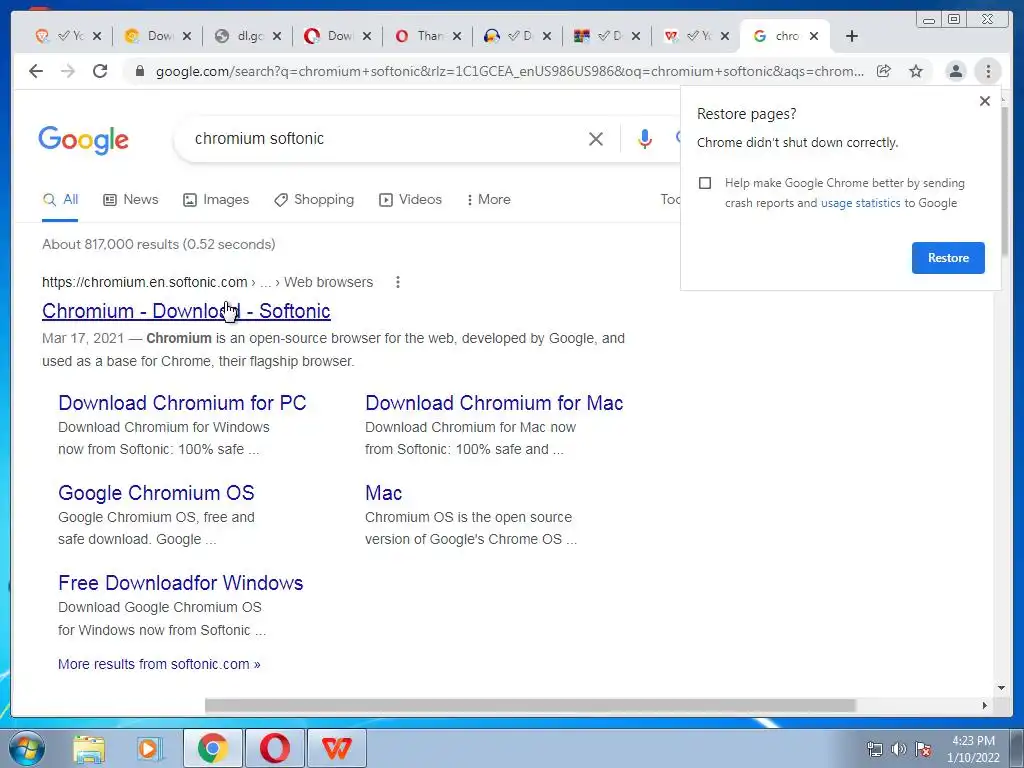Open the Chrome three-dot menu
The width and height of the screenshot is (1024, 768).
(x=988, y=71)
